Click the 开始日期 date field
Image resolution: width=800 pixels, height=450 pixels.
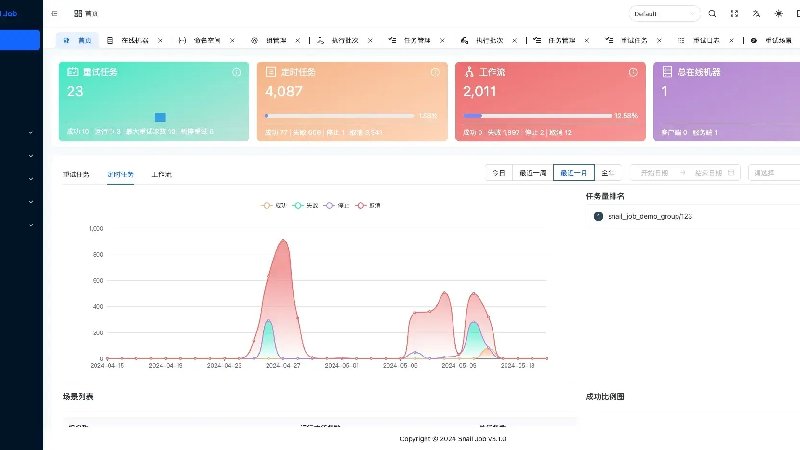pyautogui.click(x=654, y=172)
